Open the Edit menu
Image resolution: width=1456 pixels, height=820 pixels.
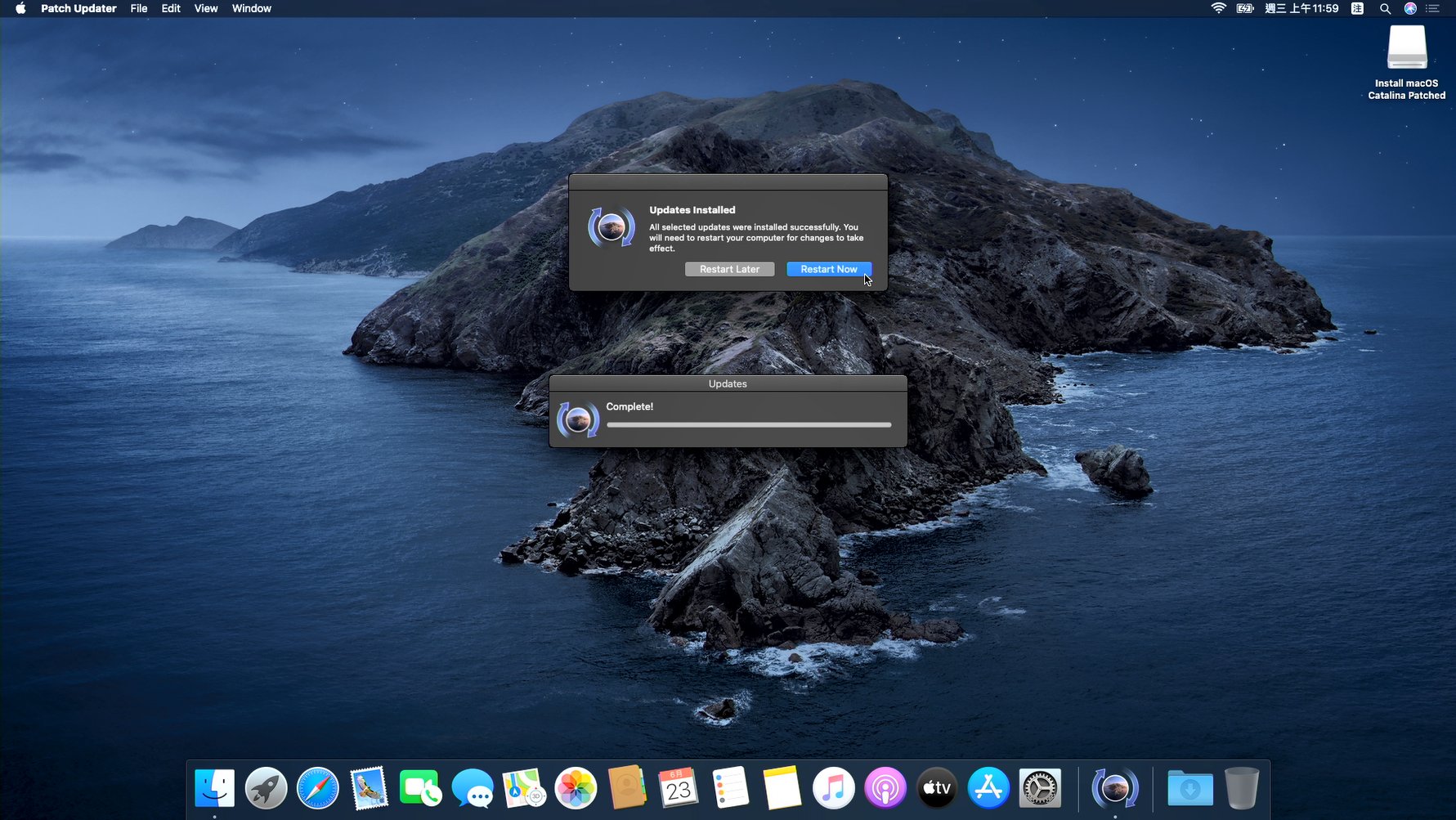click(x=171, y=8)
